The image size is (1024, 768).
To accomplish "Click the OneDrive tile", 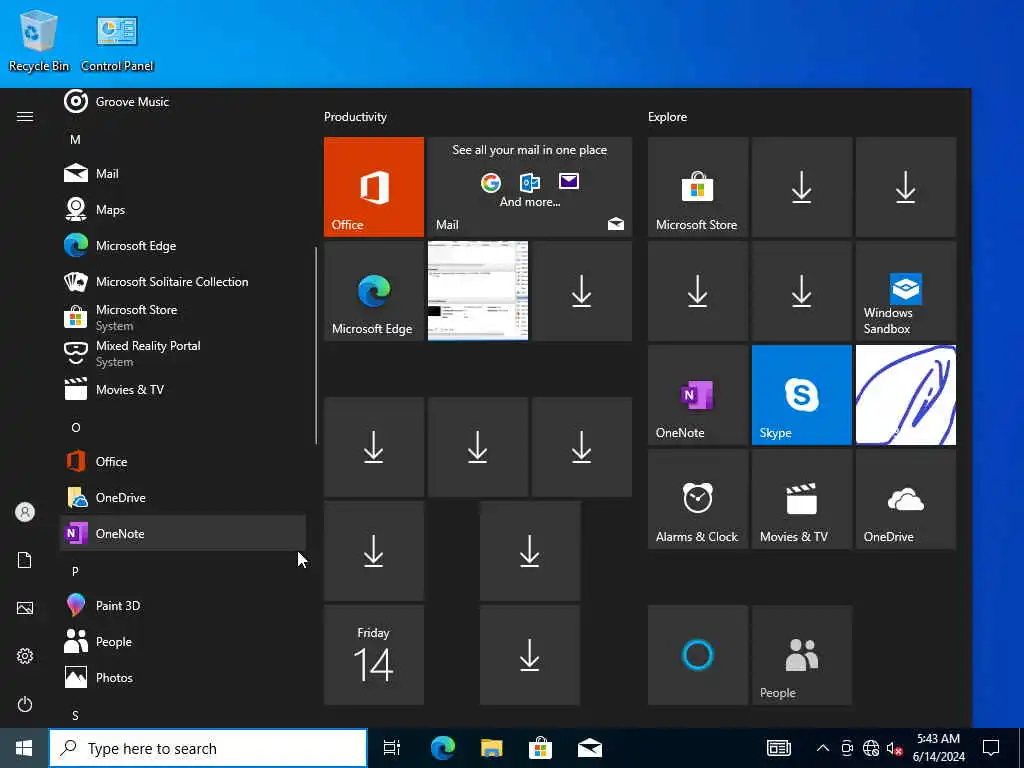I will pyautogui.click(x=906, y=499).
